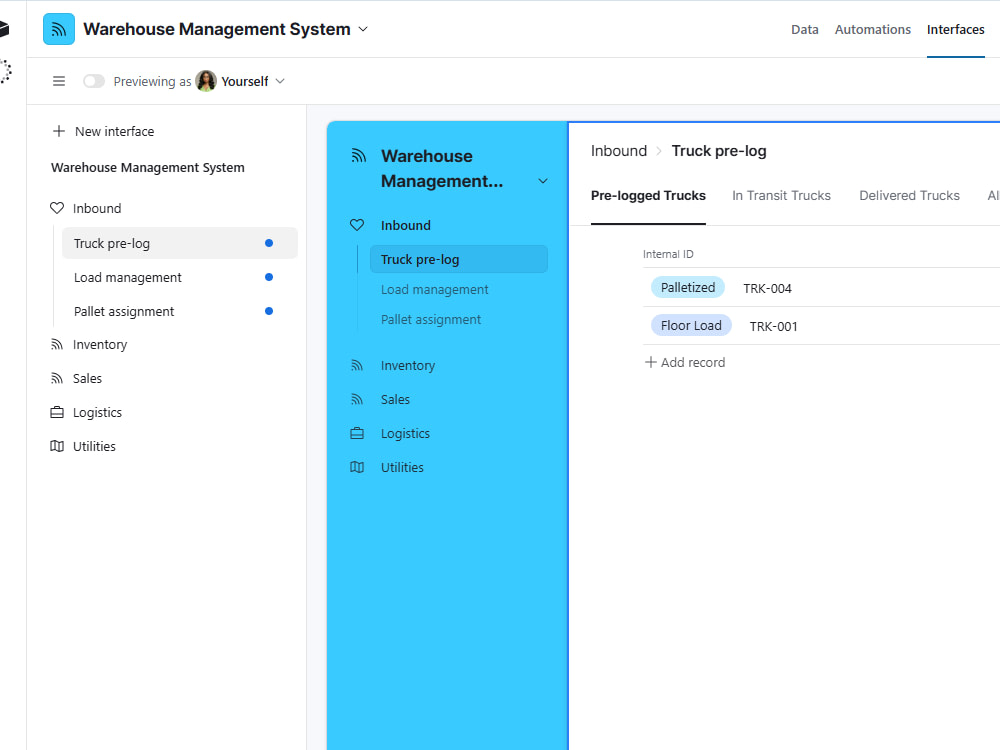Open Sales in blue navigation panel
Screen dimensions: 1000x750
(395, 399)
